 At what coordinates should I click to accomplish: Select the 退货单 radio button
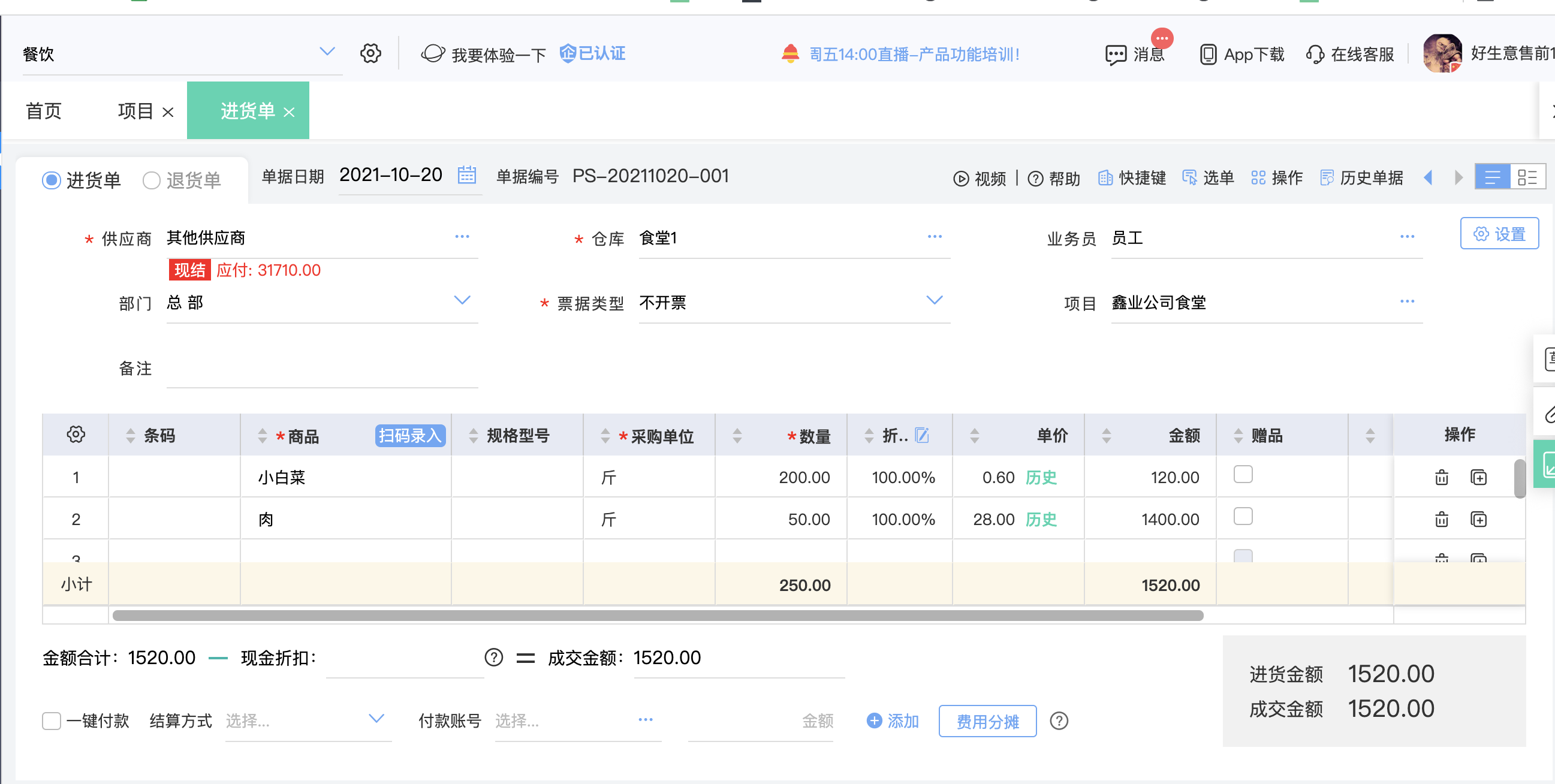tap(152, 180)
